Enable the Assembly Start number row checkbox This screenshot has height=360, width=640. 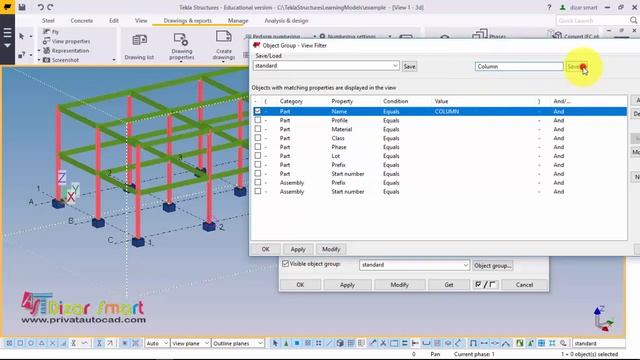(258, 191)
